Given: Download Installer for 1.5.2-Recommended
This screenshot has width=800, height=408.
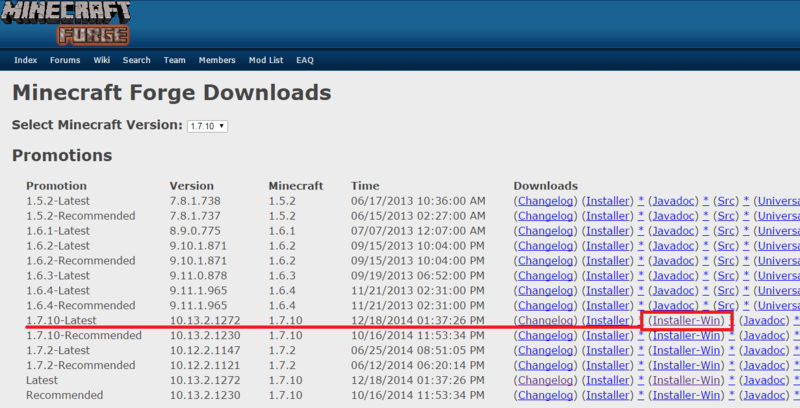Looking at the screenshot, I should click(608, 216).
